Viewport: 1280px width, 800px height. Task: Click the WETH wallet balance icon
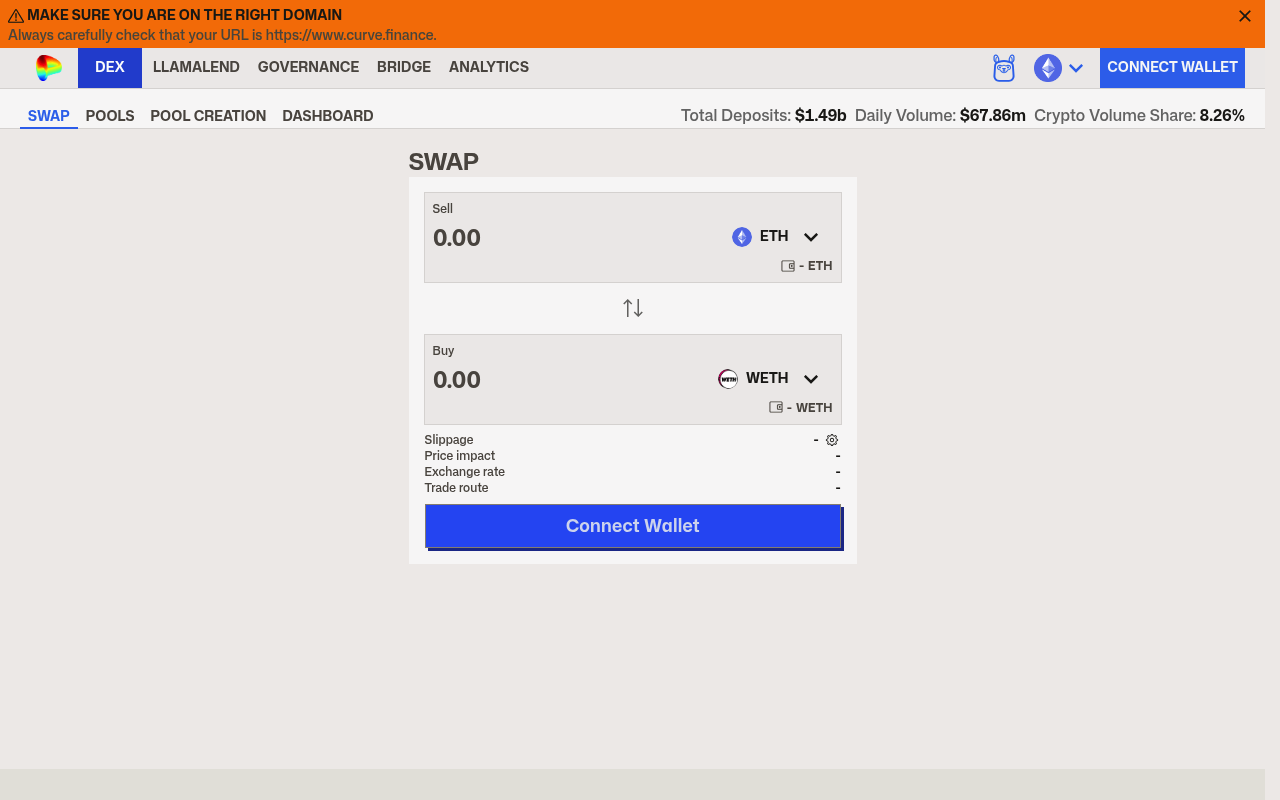coord(776,408)
